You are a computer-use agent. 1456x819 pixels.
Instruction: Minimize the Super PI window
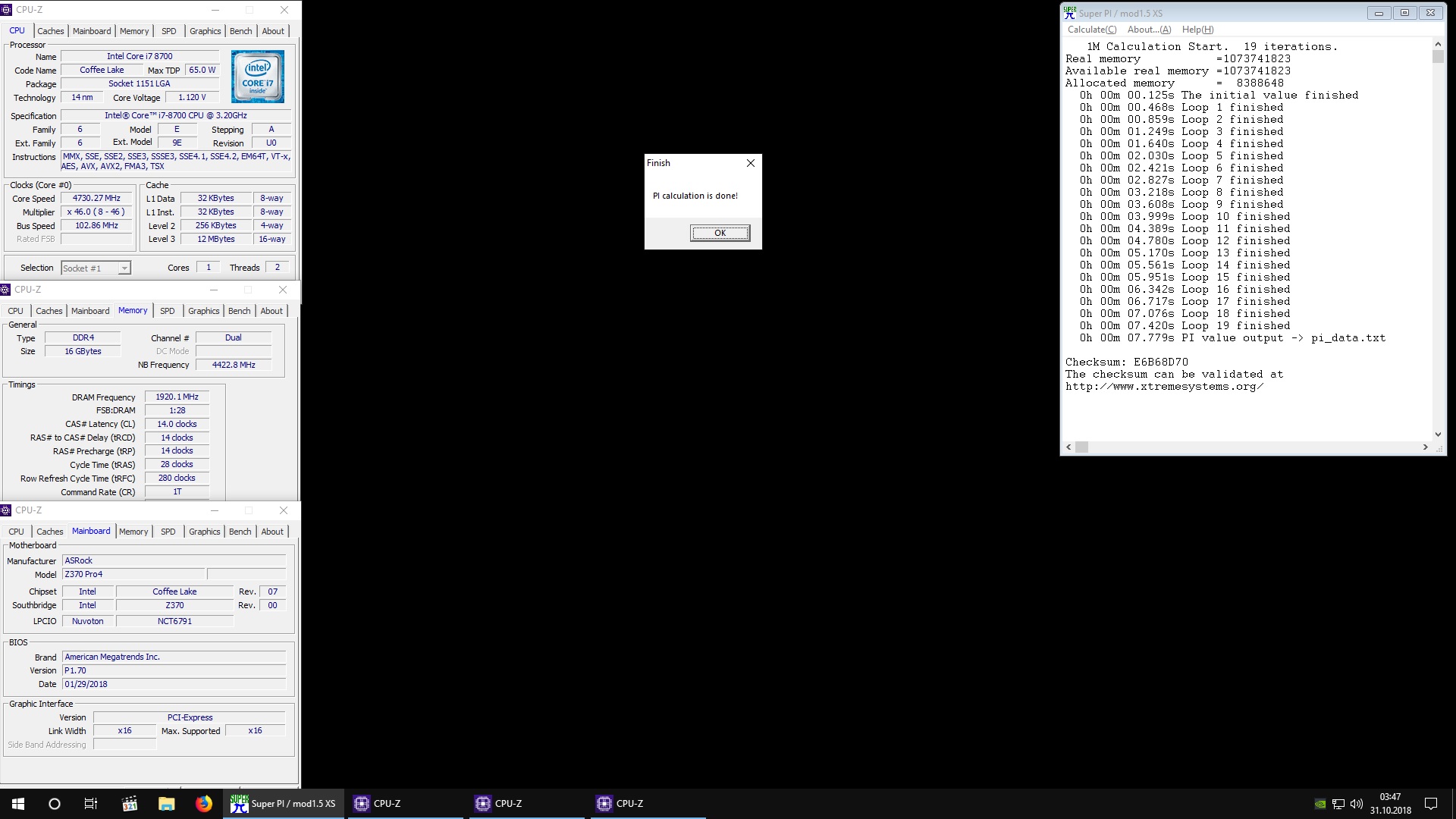click(x=1379, y=13)
